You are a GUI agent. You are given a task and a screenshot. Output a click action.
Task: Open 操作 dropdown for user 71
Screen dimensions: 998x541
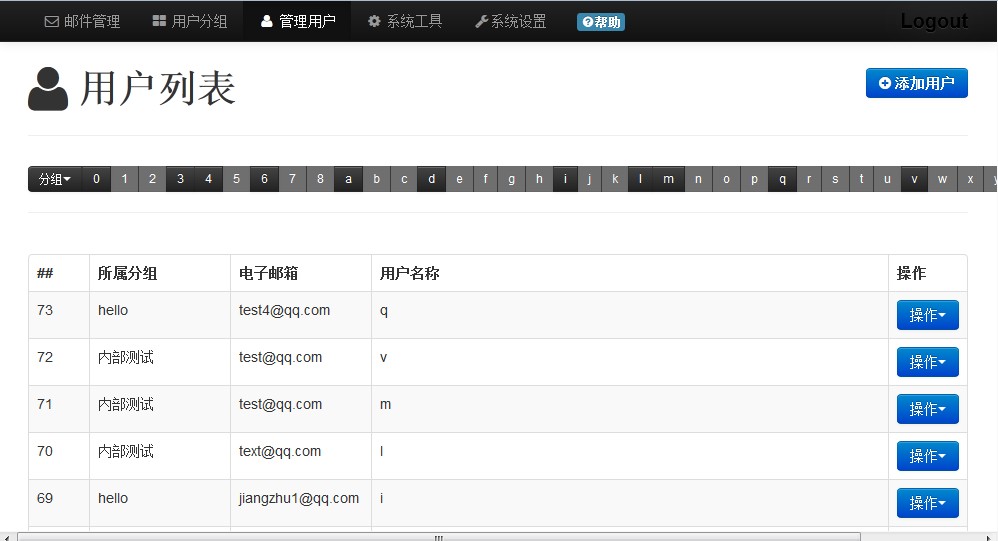pos(927,409)
